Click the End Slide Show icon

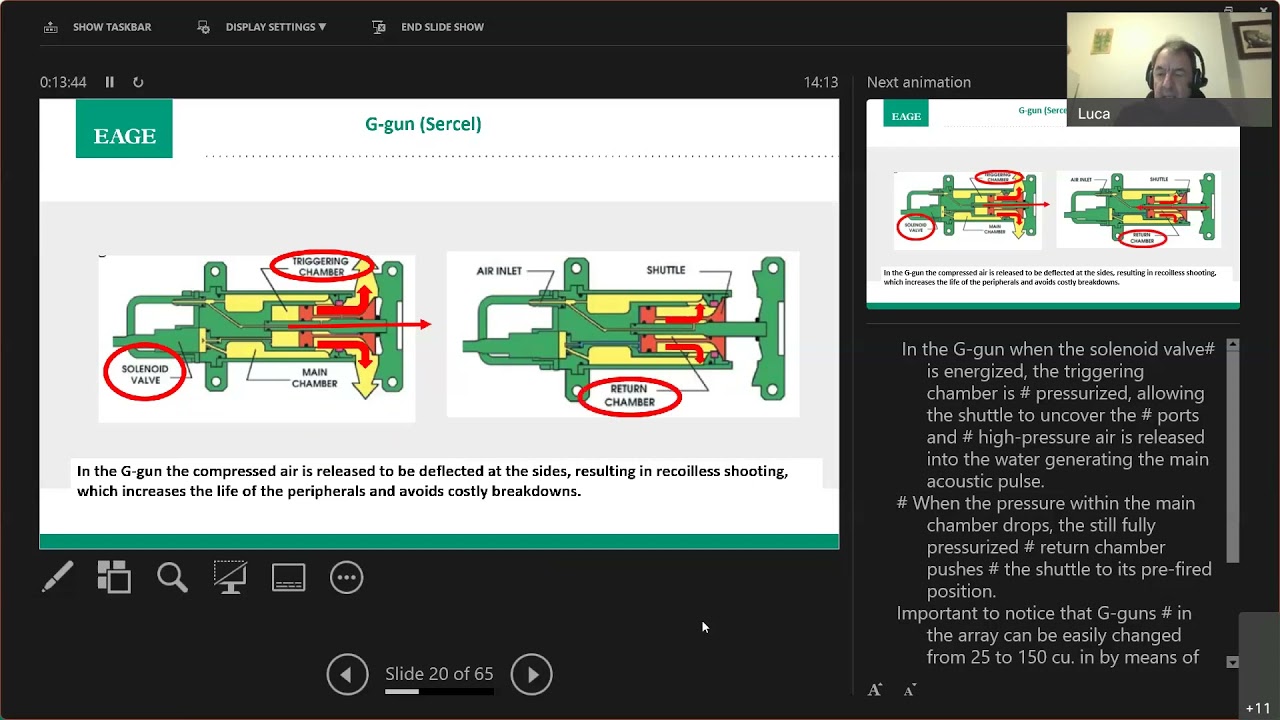click(x=379, y=27)
